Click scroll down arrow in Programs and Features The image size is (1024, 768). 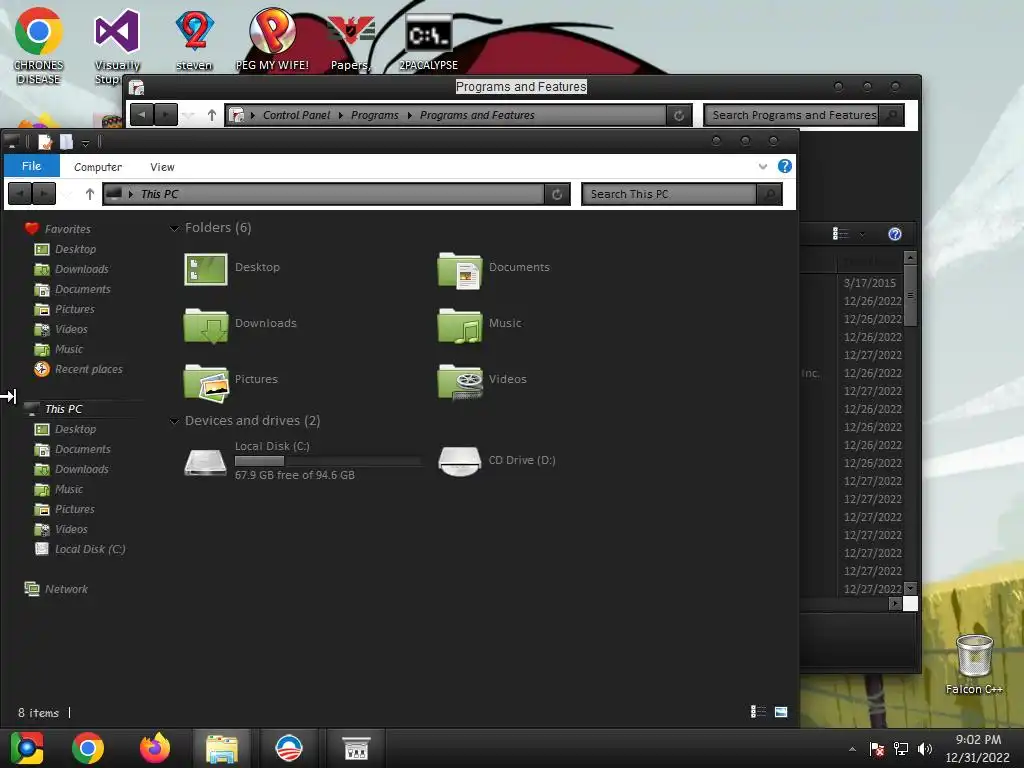(x=910, y=588)
